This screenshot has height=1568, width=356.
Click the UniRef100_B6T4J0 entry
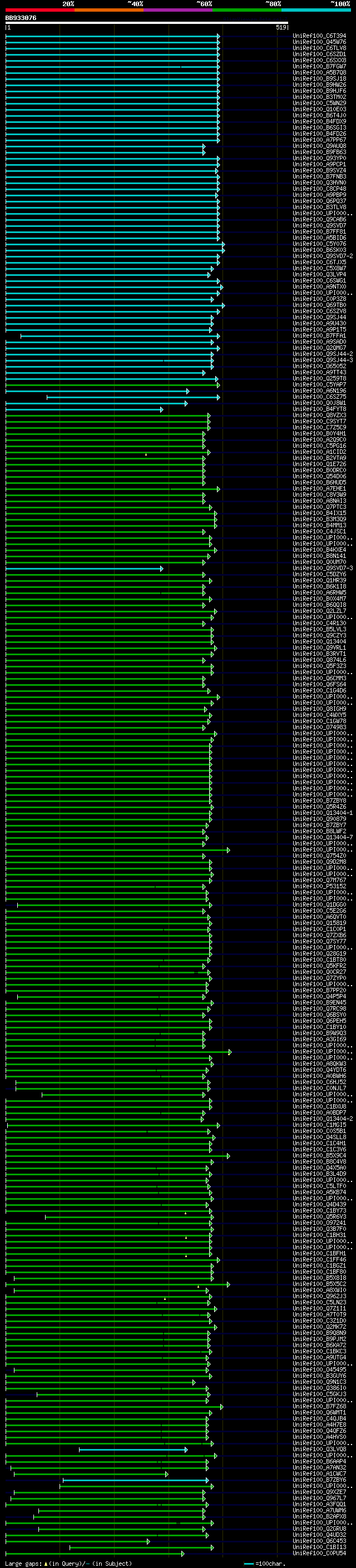pyautogui.click(x=319, y=115)
